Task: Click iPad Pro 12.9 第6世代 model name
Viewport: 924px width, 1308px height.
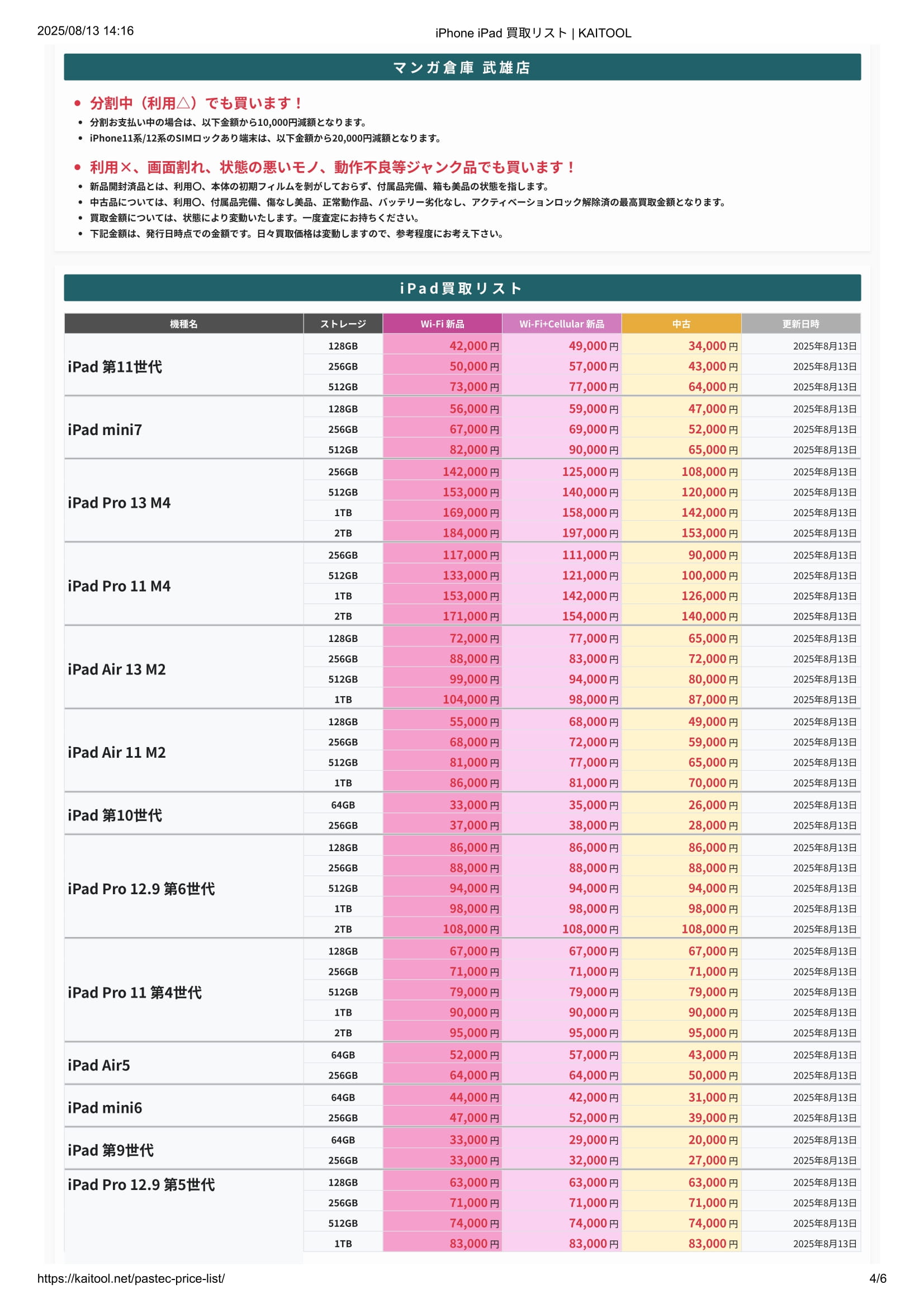Action: tap(141, 888)
